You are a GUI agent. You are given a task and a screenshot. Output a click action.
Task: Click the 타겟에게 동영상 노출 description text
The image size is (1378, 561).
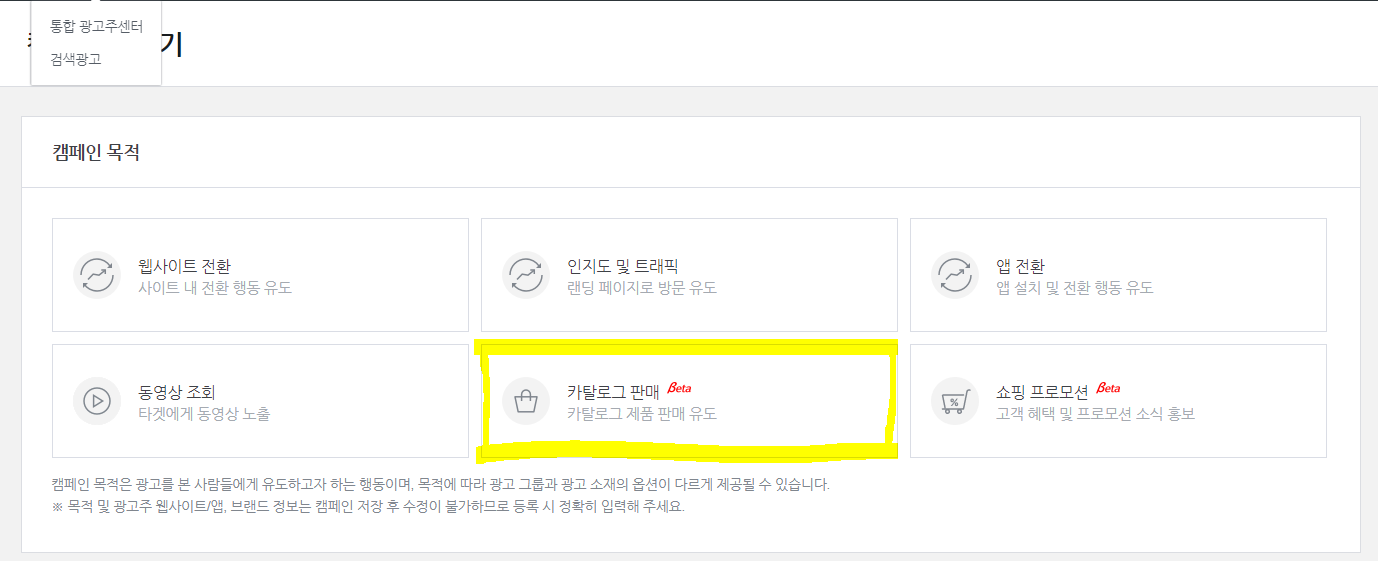point(204,414)
